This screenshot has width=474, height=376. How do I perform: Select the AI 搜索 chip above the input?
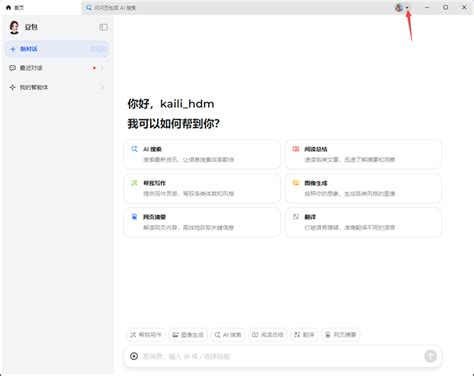(x=228, y=335)
